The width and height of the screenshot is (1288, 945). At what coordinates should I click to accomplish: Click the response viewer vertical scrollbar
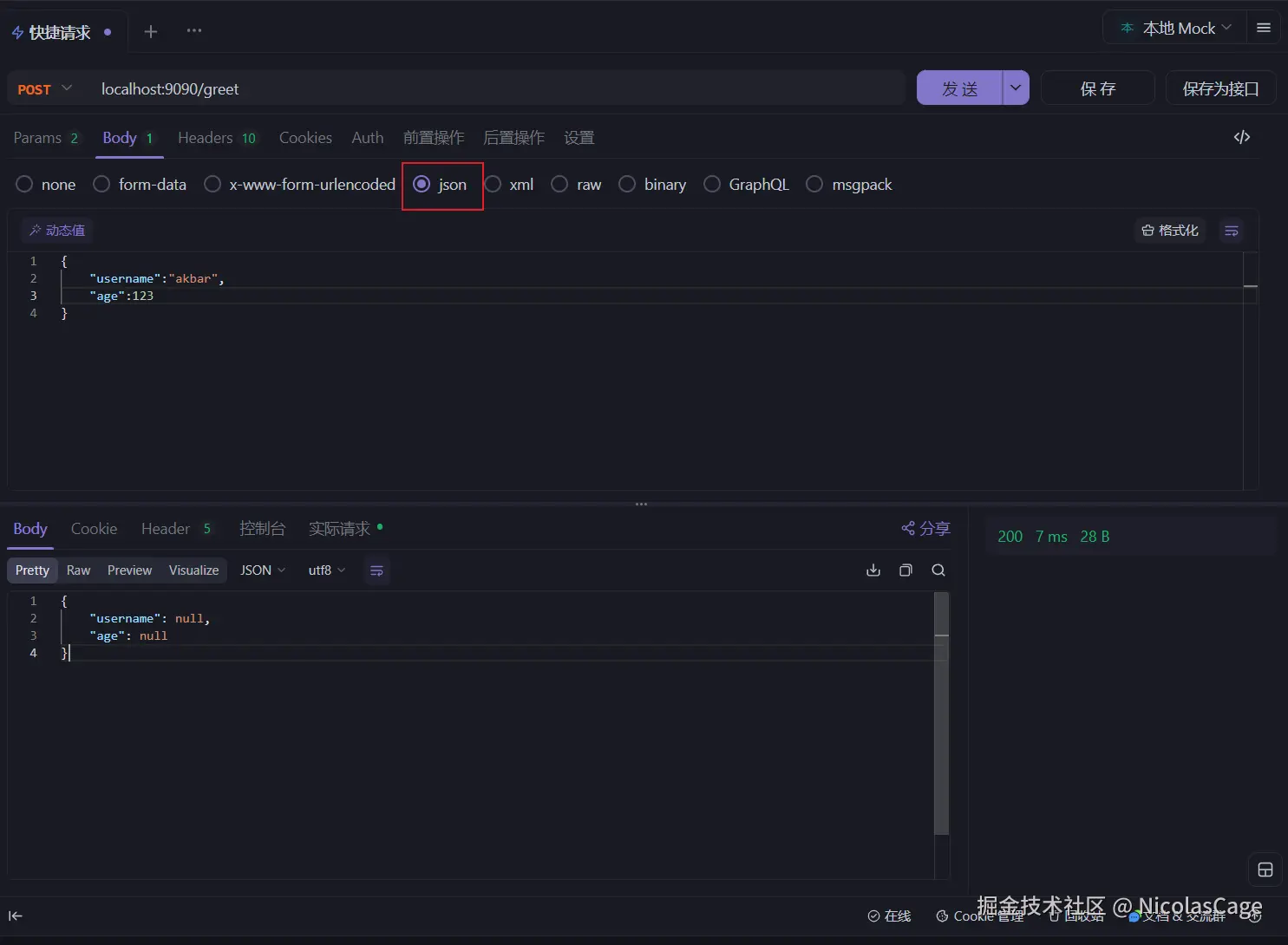click(941, 714)
